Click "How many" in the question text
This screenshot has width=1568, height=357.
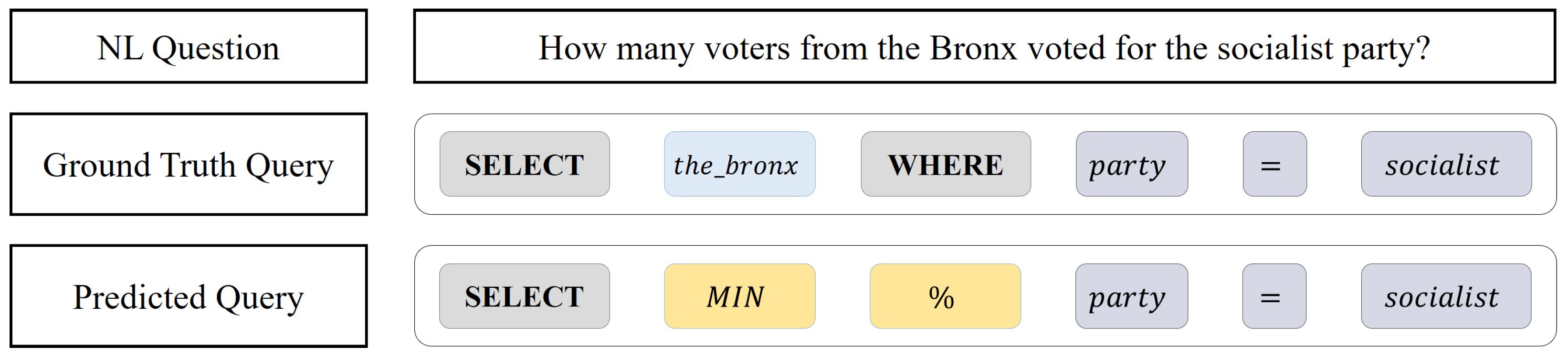(615, 48)
